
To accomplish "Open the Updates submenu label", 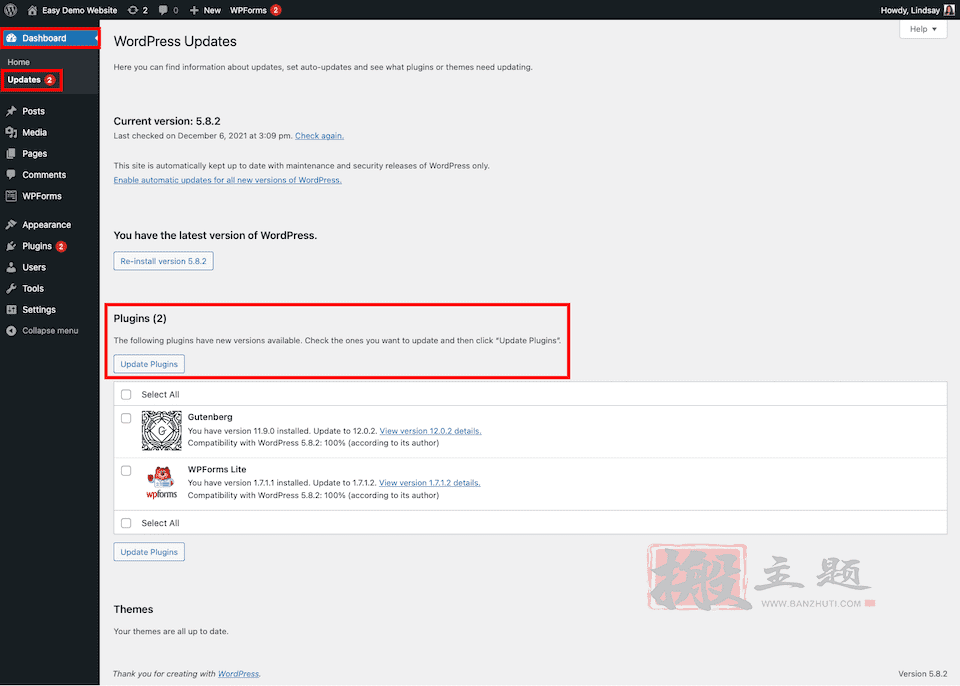I will [24, 80].
